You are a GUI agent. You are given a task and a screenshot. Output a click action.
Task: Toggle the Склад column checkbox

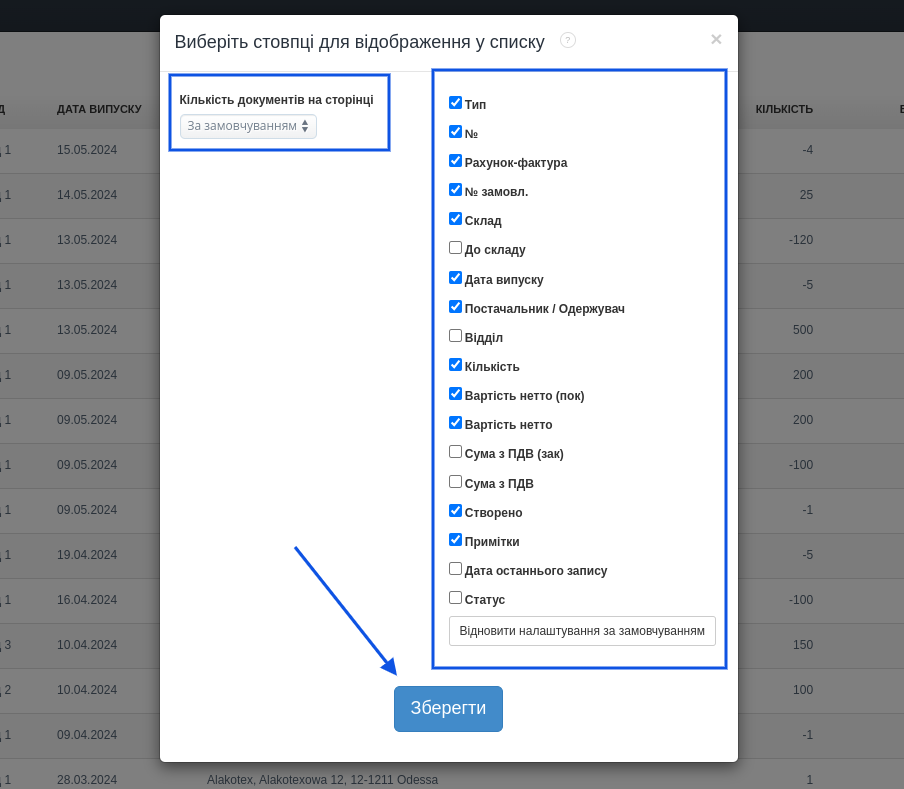click(x=455, y=219)
